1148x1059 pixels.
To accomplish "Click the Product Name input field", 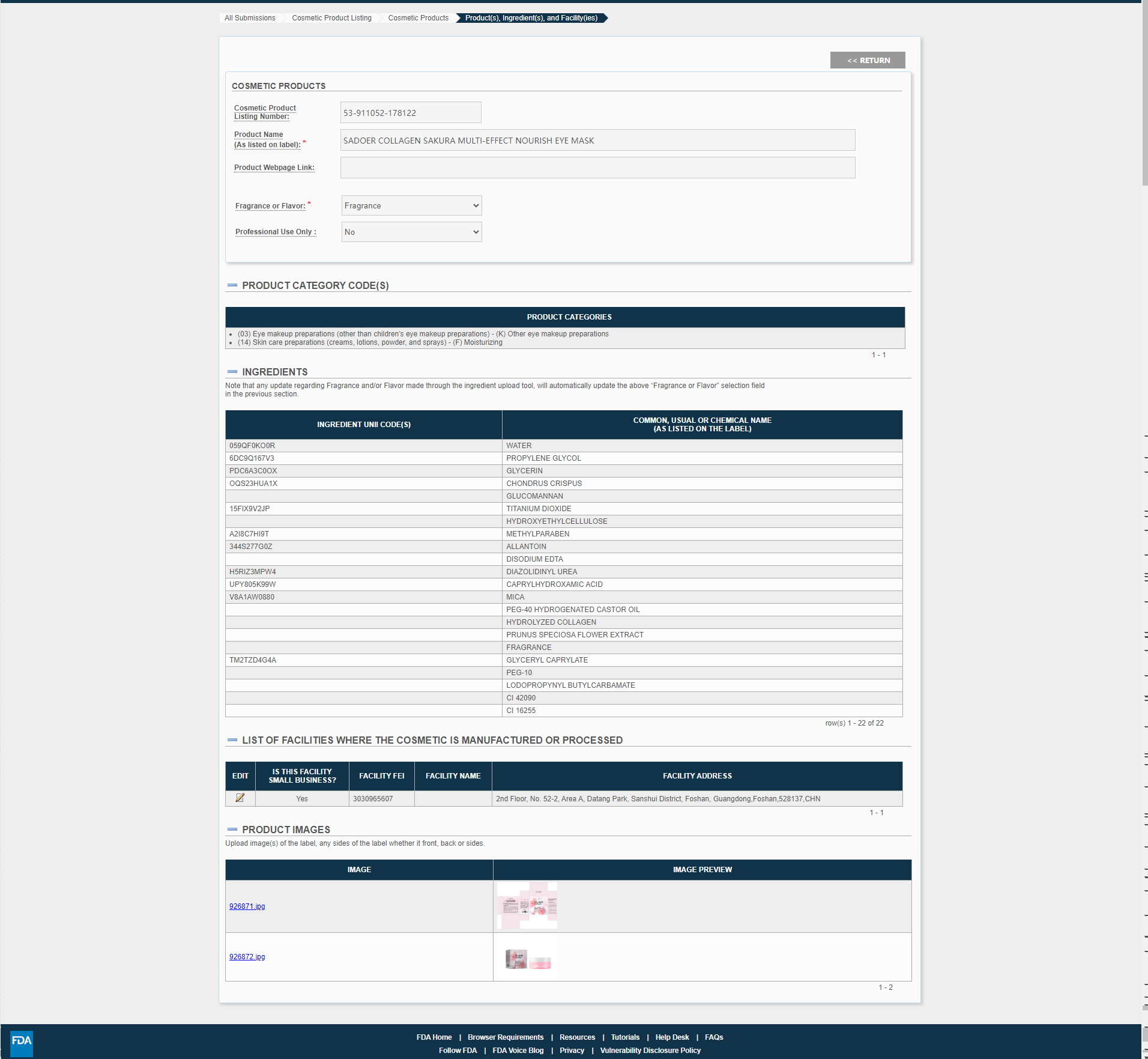I will [597, 141].
